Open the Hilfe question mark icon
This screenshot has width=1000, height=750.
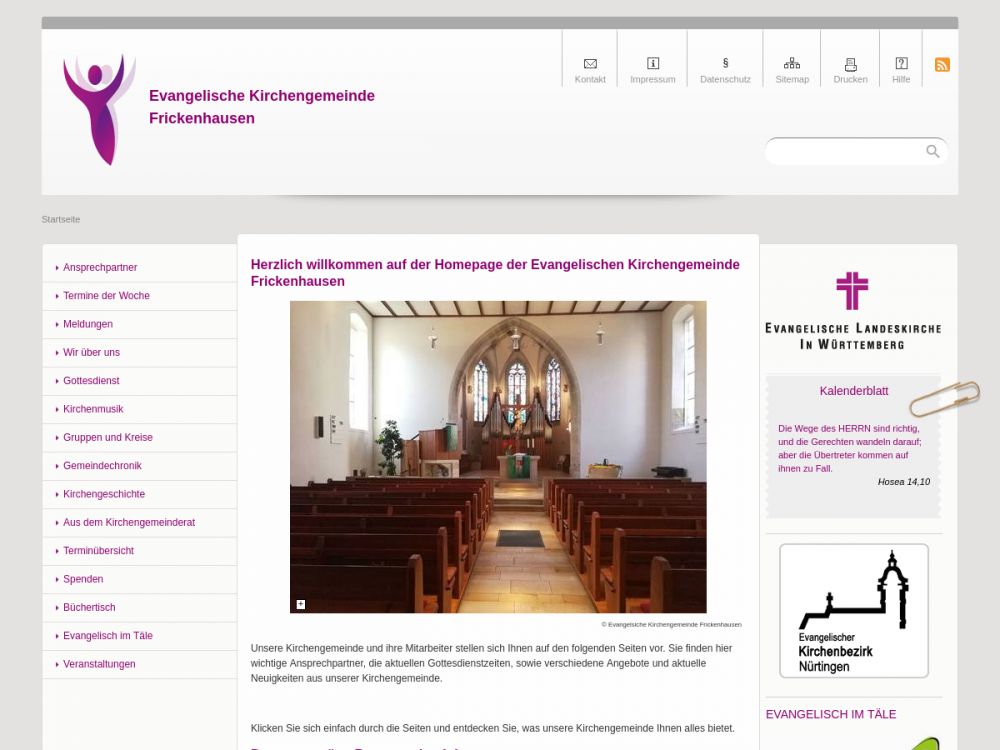coord(901,64)
